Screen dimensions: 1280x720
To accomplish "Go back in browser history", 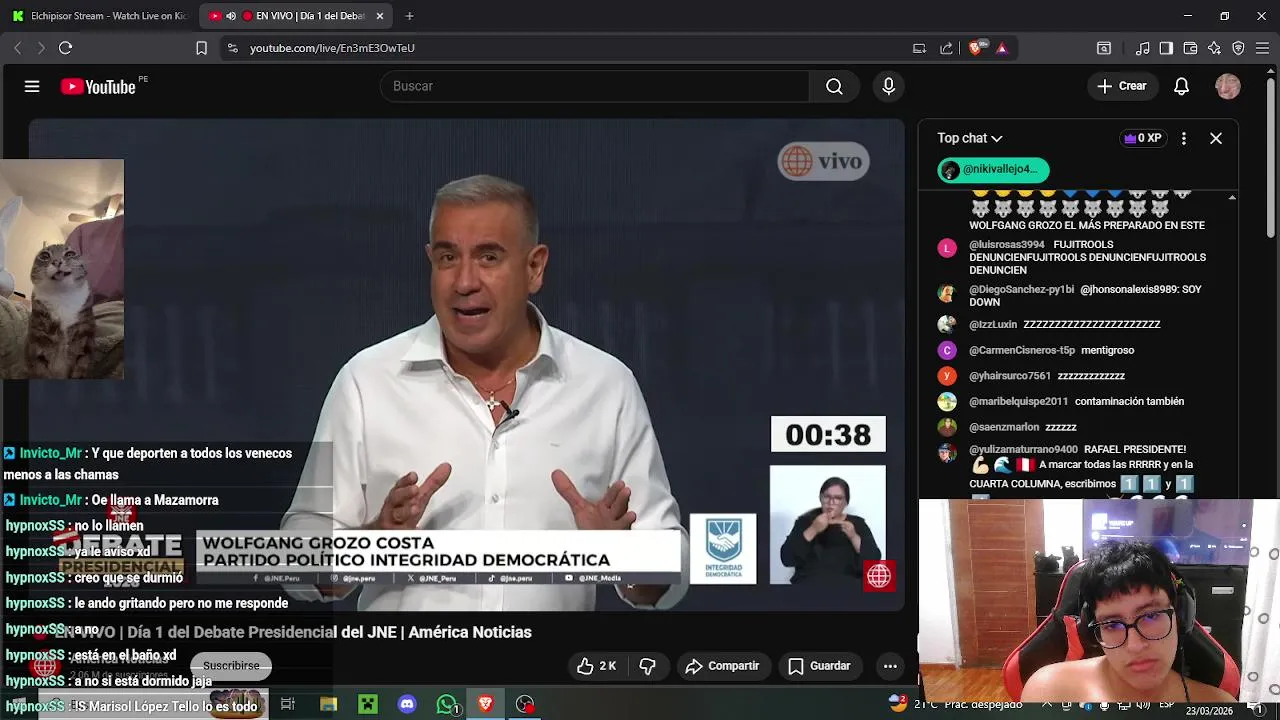I will [17, 48].
